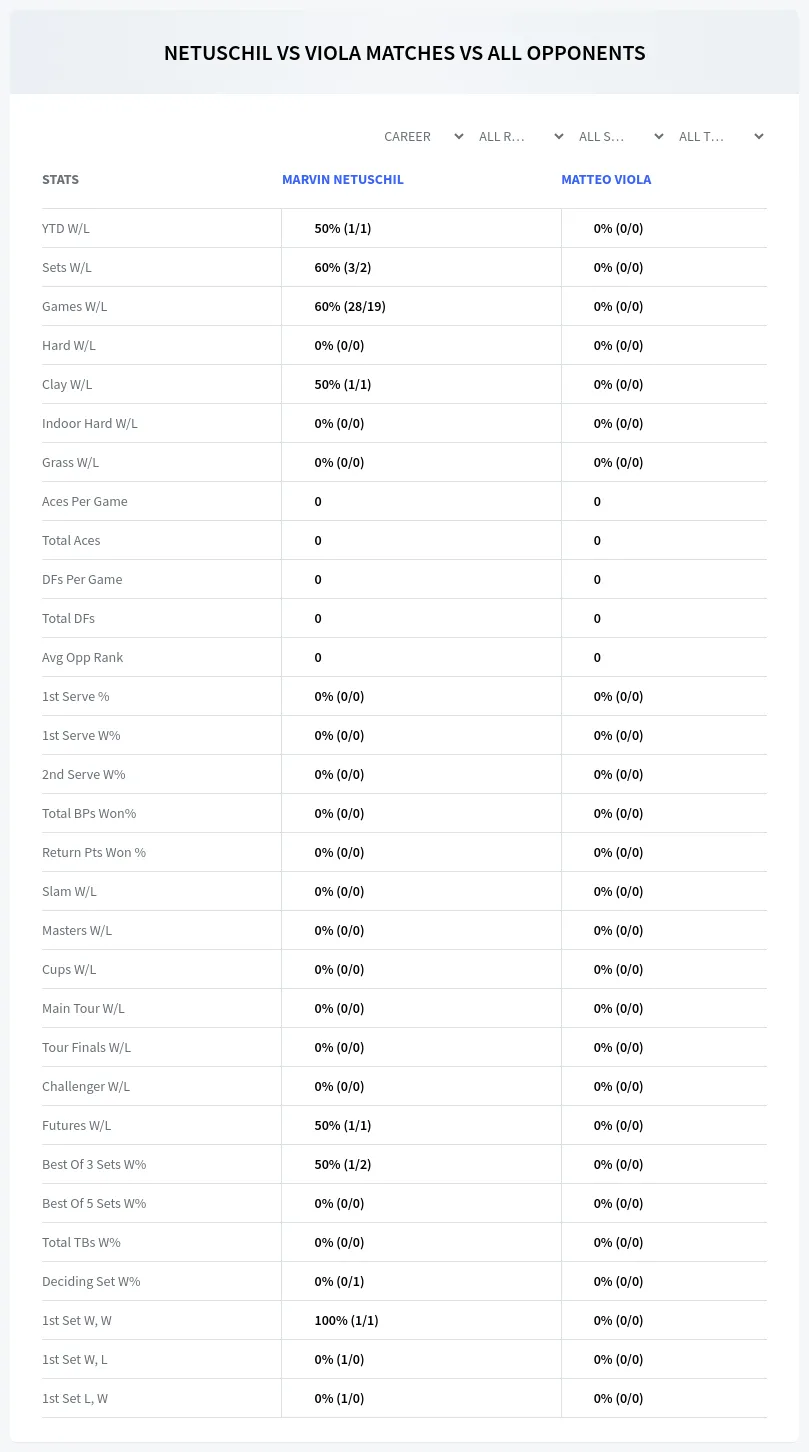Click the Futures W/L row label

tap(77, 1125)
